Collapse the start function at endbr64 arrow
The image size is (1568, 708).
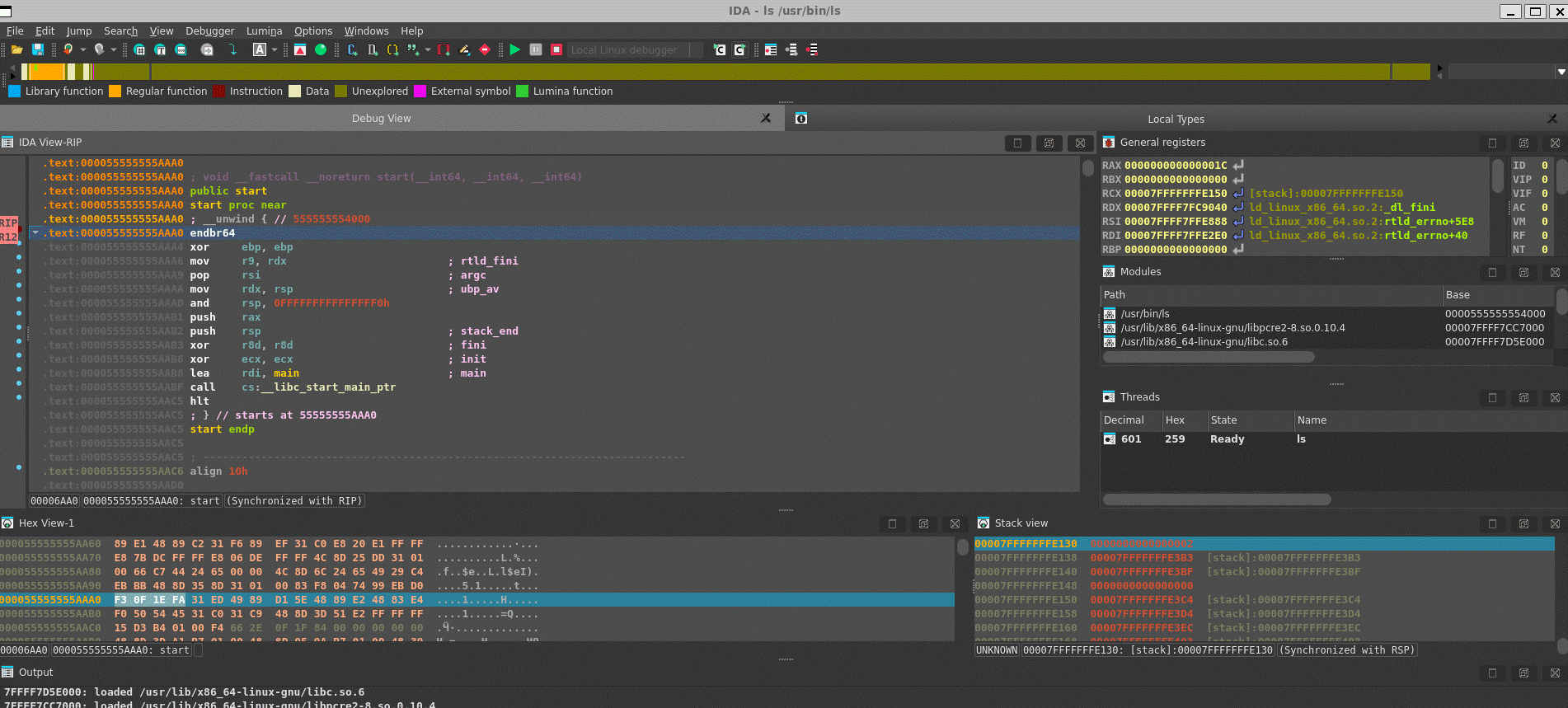tap(35, 233)
